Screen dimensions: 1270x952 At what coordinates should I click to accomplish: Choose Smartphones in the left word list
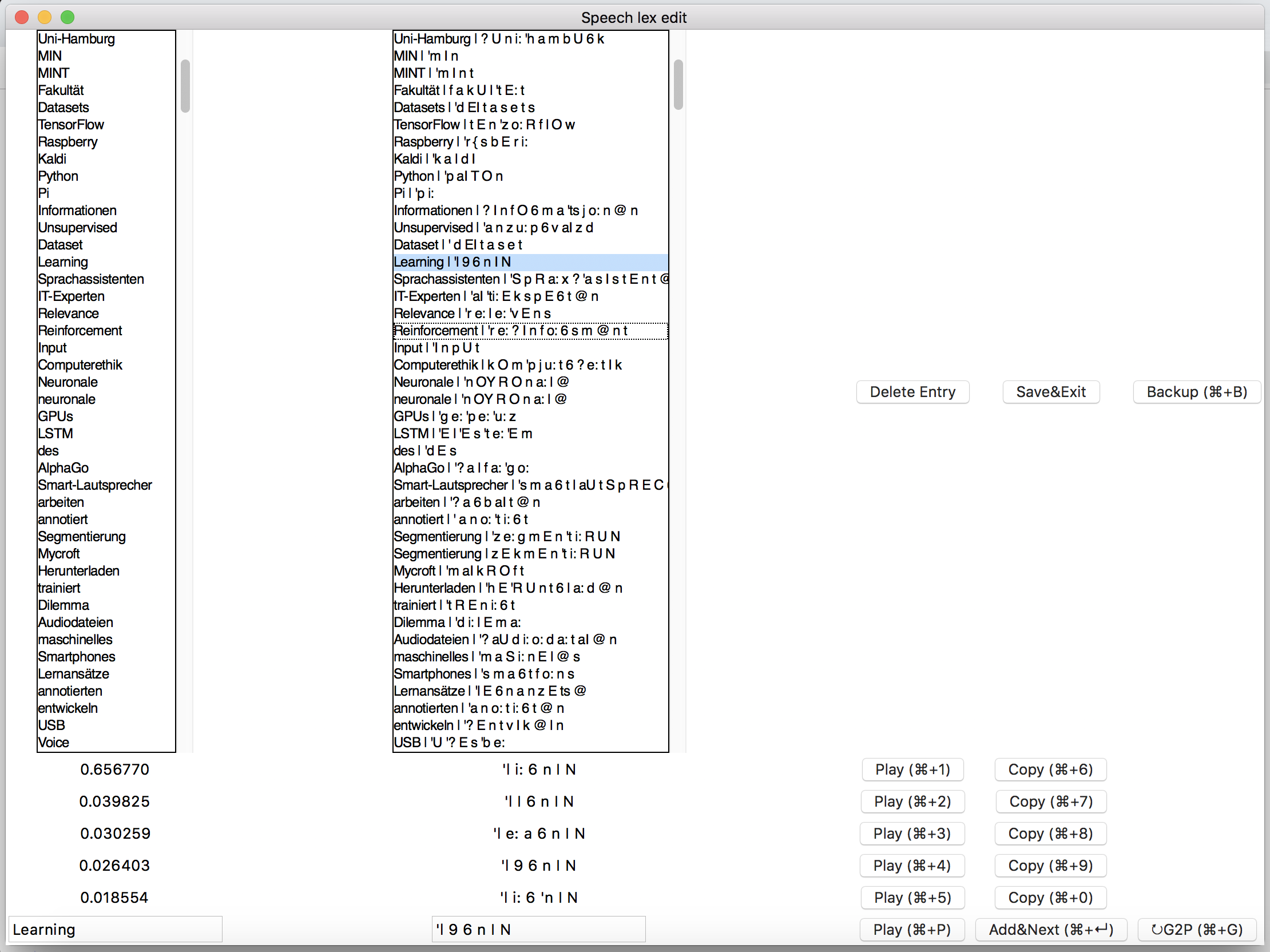tap(76, 657)
